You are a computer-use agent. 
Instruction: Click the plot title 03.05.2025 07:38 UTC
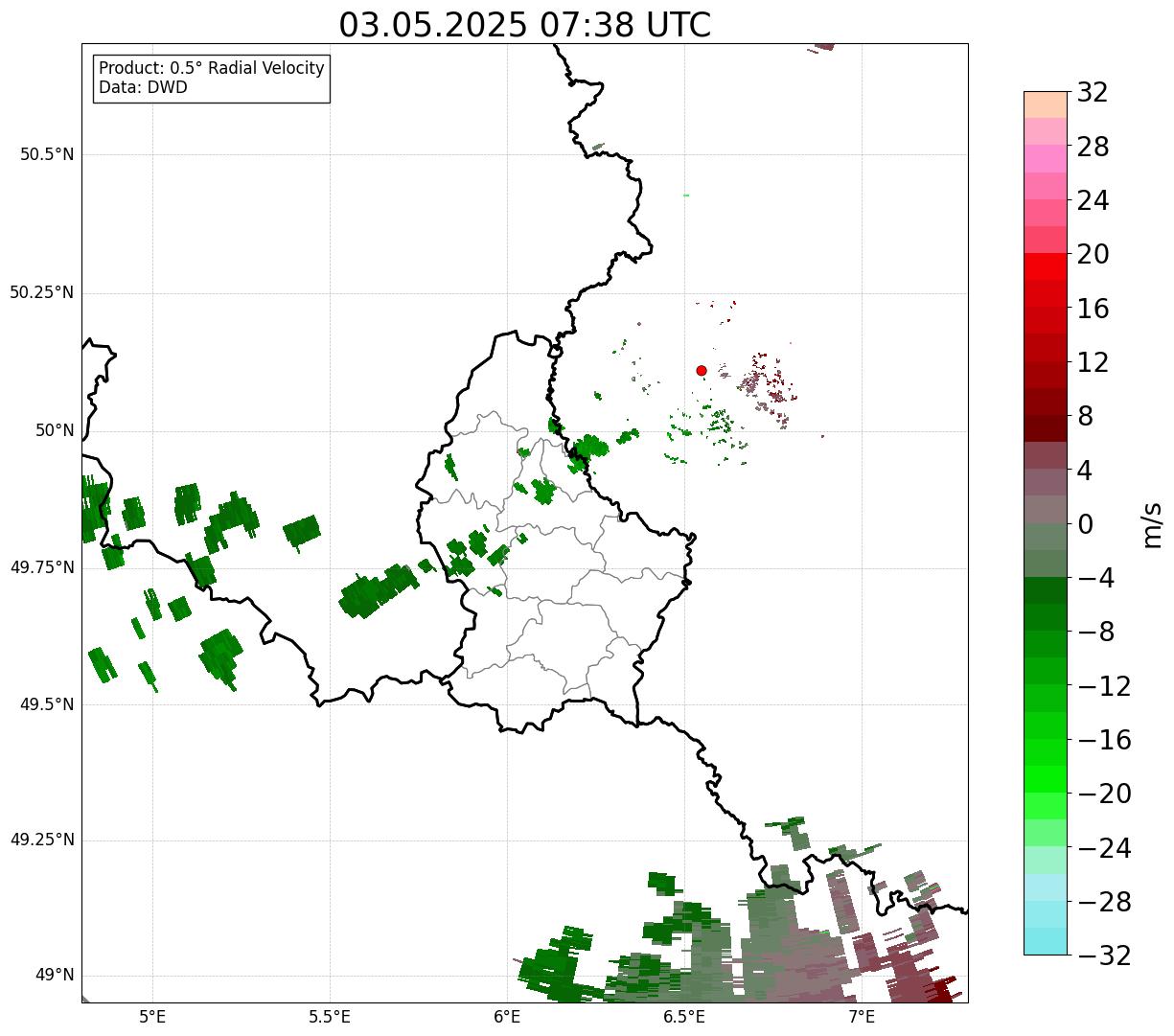(525, 25)
